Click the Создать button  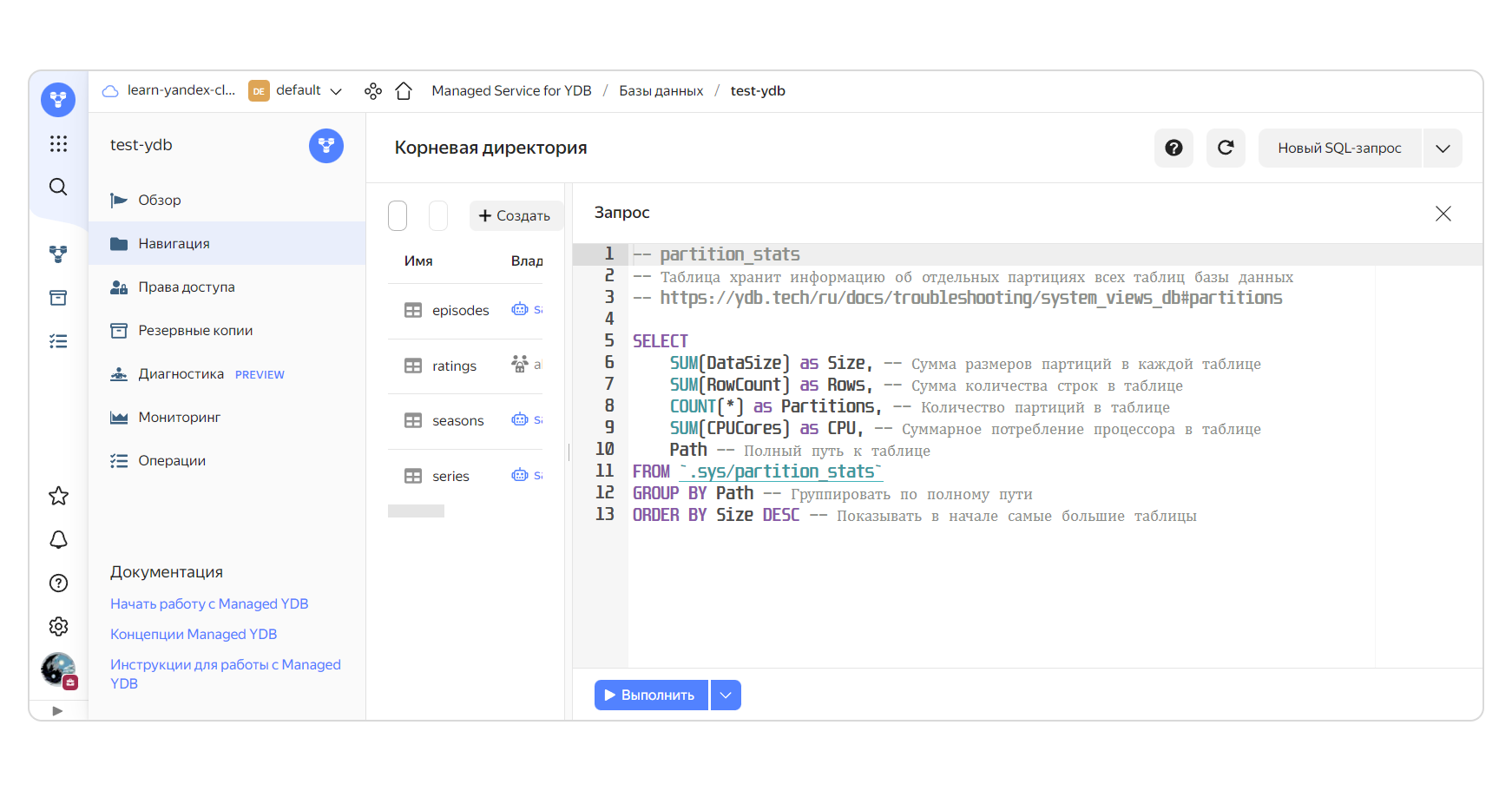(515, 215)
